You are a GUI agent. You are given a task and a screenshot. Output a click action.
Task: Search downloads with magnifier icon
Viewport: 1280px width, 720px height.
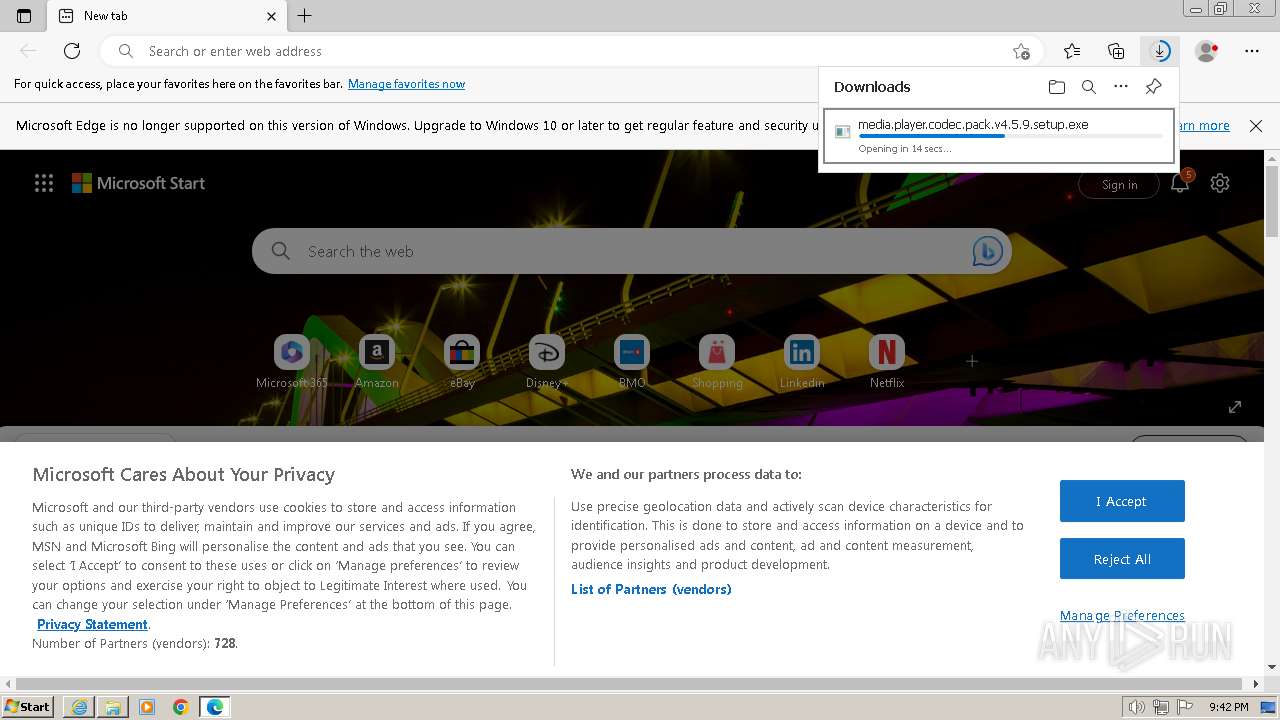[x=1089, y=87]
